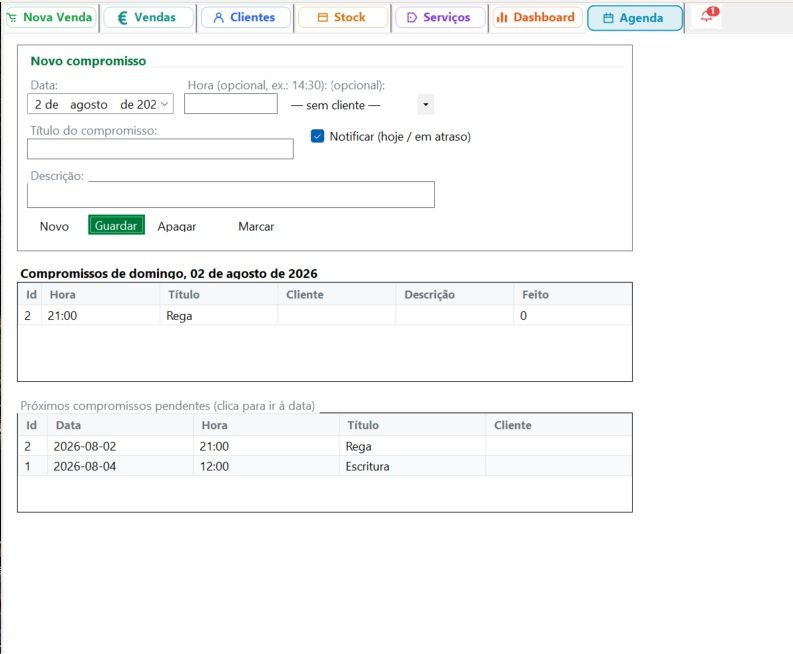Viewport: 793px width, 654px height.
Task: Click the month agosto in the date field
Action: [x=89, y=104]
